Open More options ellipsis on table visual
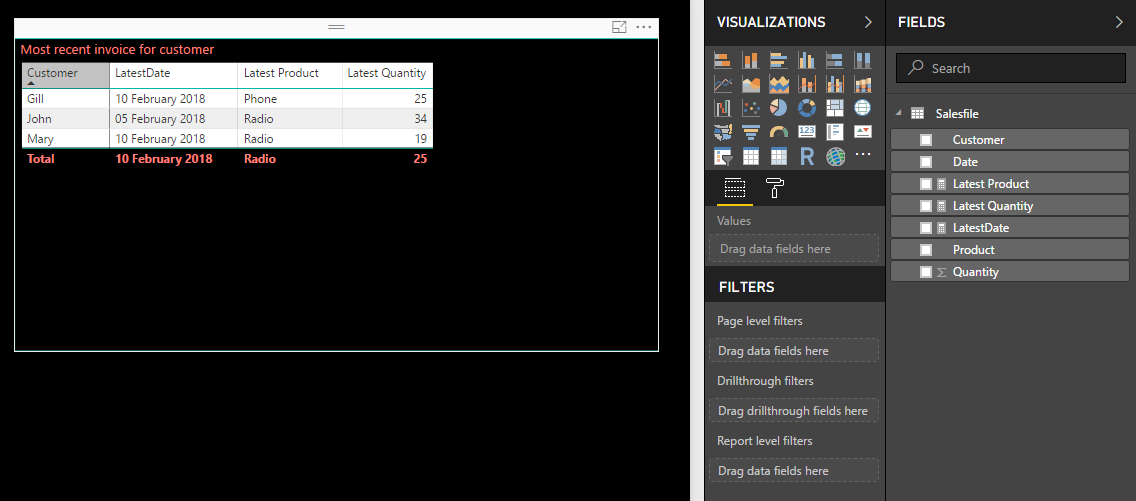 click(643, 28)
